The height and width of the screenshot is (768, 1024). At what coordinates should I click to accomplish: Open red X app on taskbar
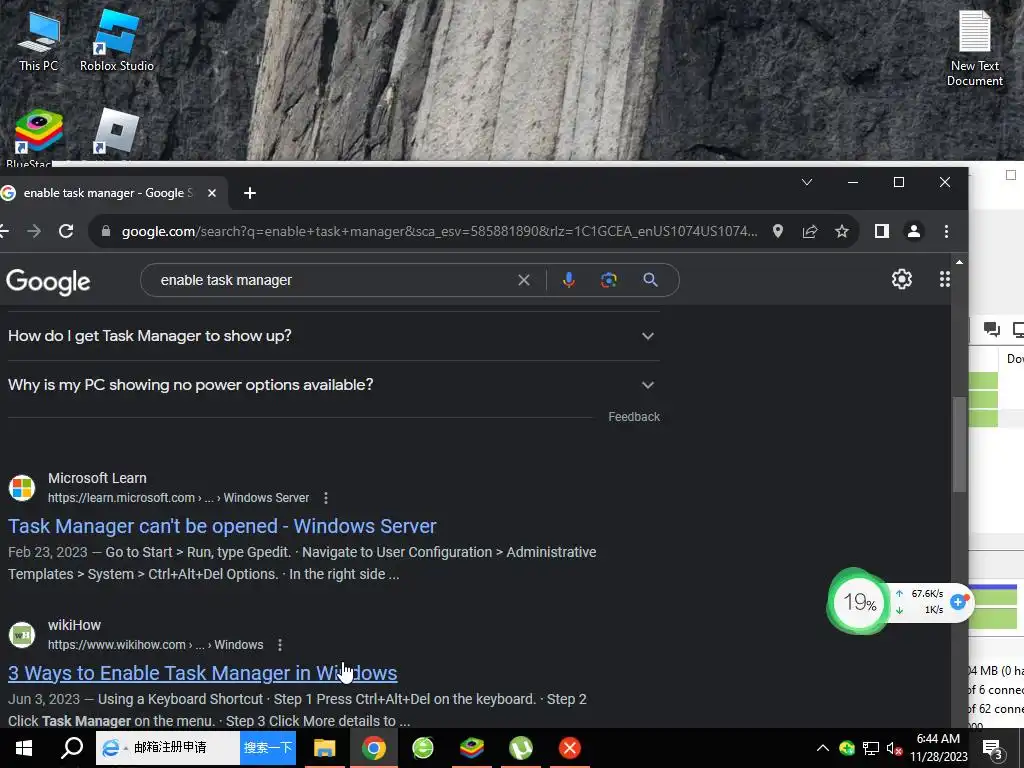click(x=569, y=748)
